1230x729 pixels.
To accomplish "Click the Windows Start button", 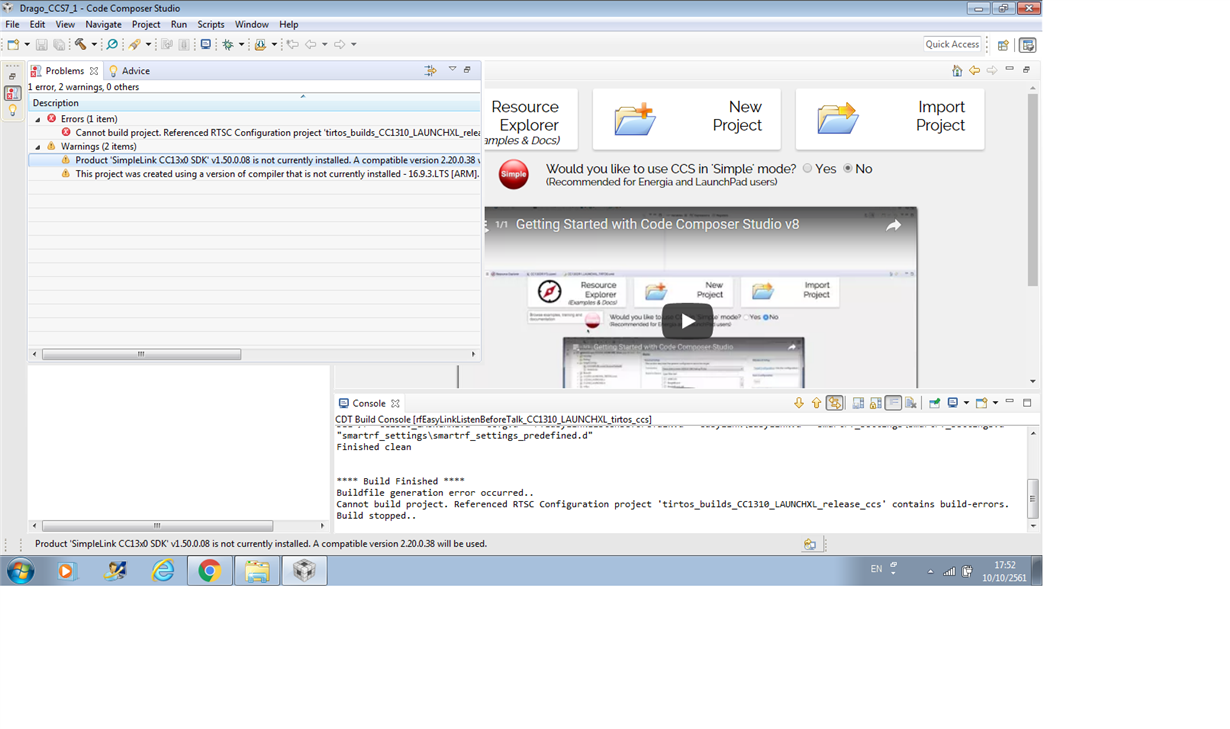I will coord(20,571).
